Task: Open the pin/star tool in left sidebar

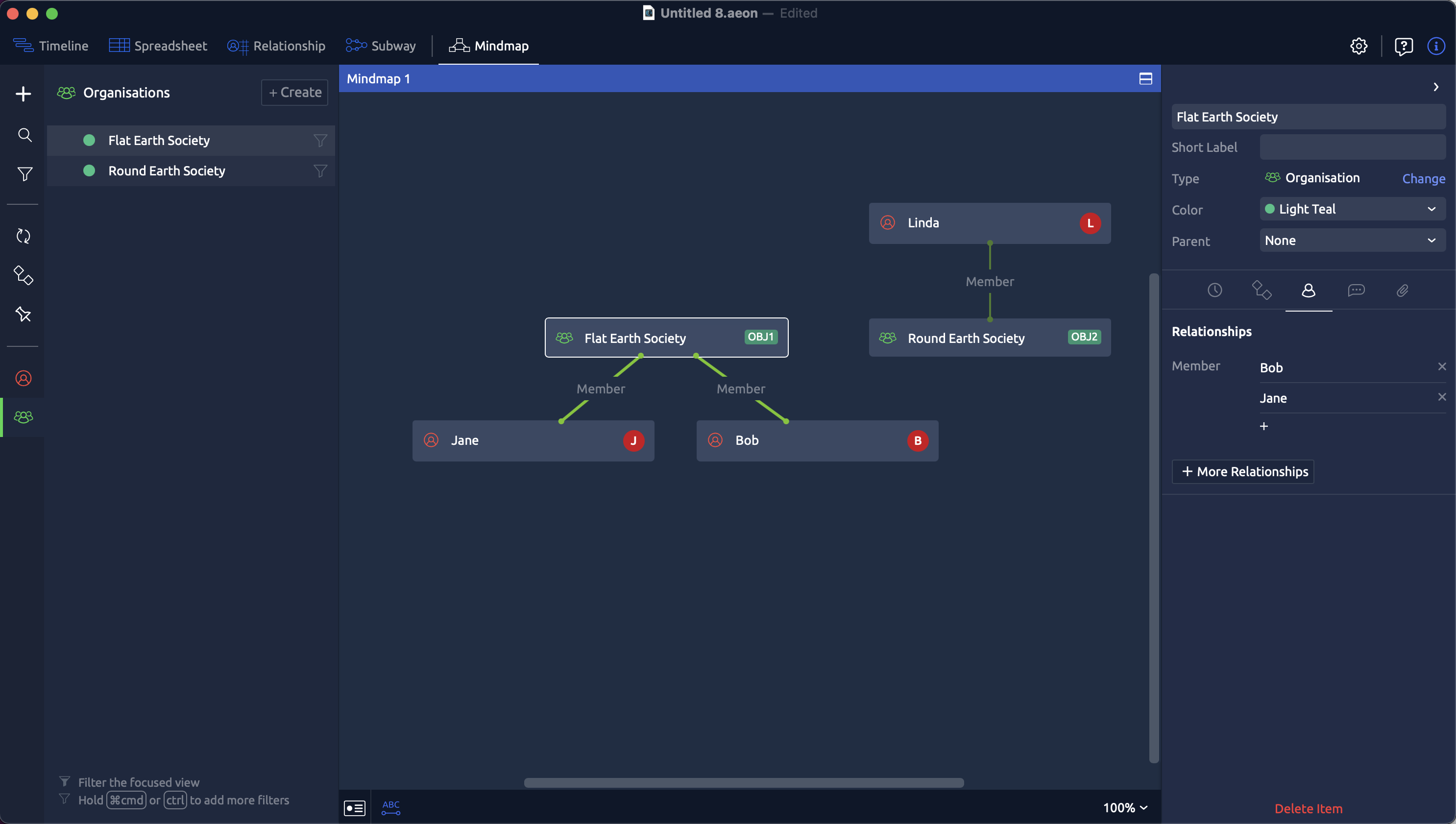Action: tap(23, 314)
